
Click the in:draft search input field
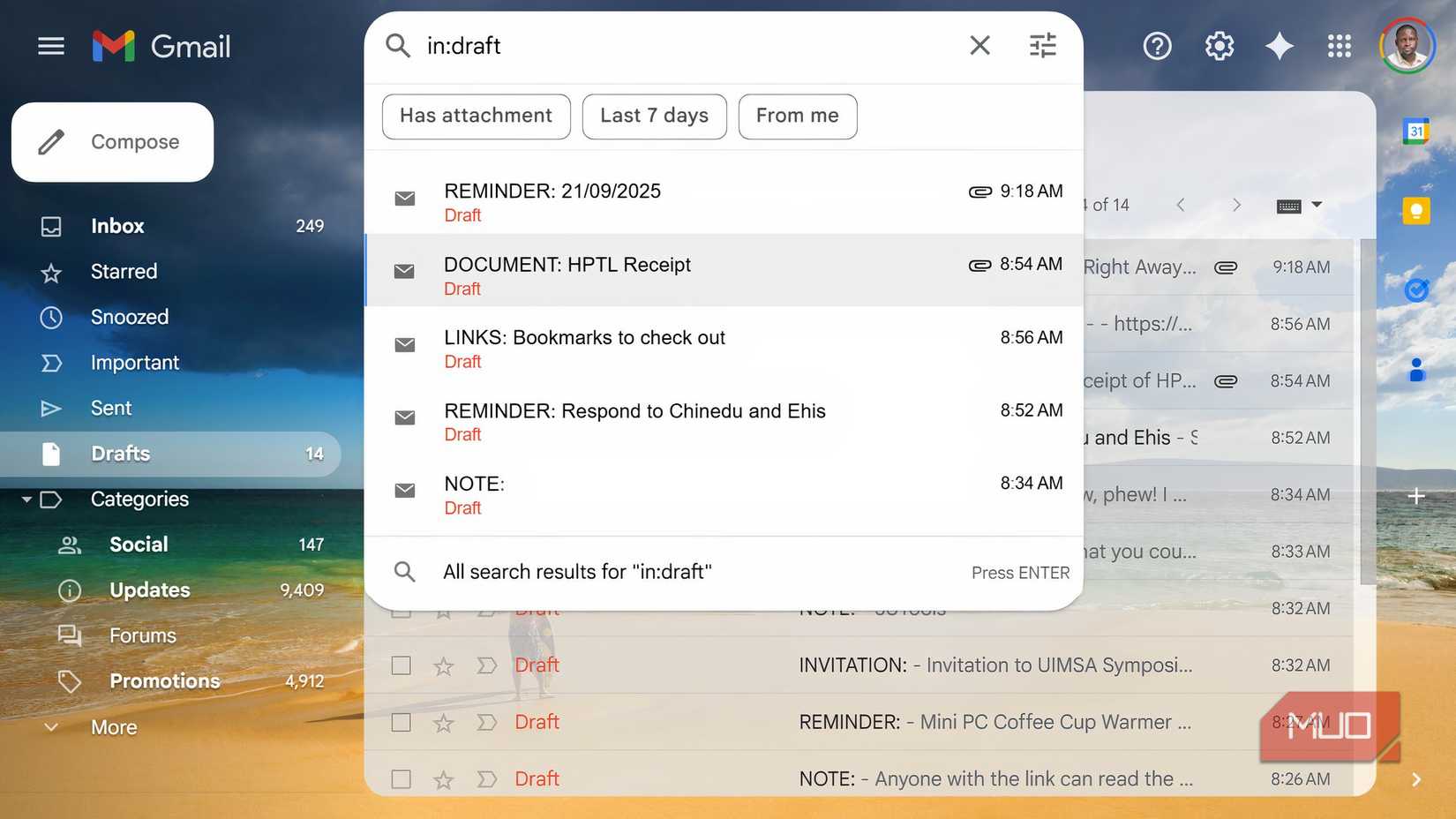[x=688, y=46]
